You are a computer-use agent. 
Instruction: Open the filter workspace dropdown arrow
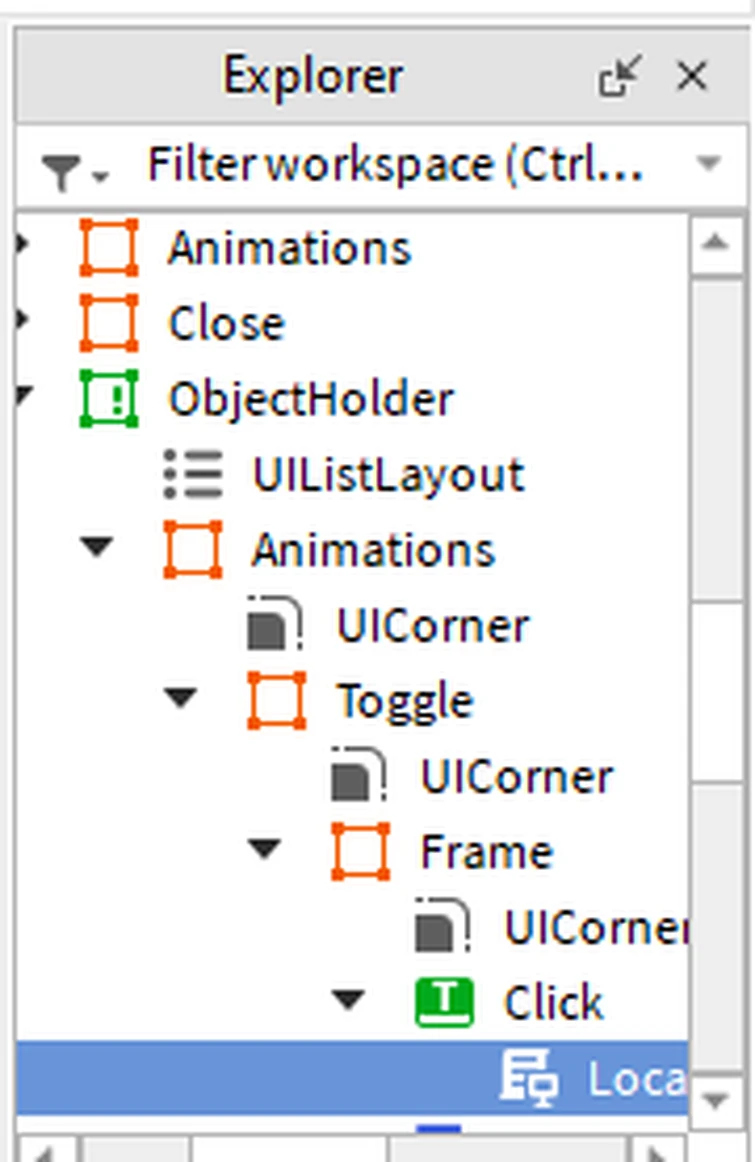[x=708, y=164]
